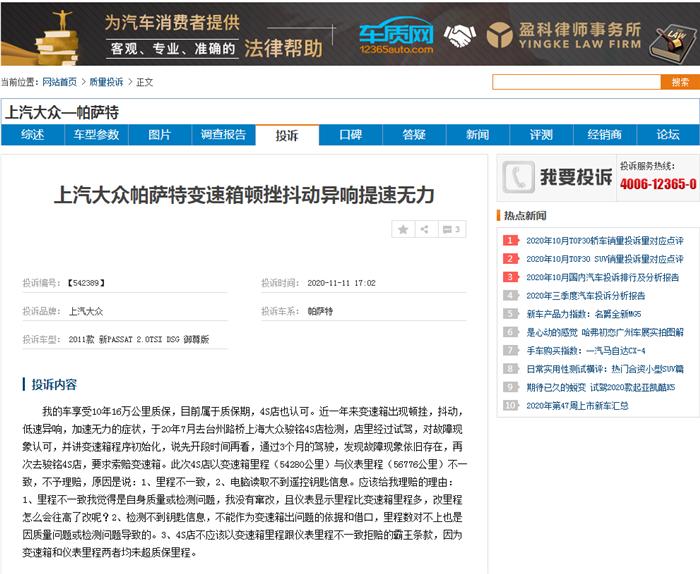Click the 车质网 12365auto.com logo

396,35
